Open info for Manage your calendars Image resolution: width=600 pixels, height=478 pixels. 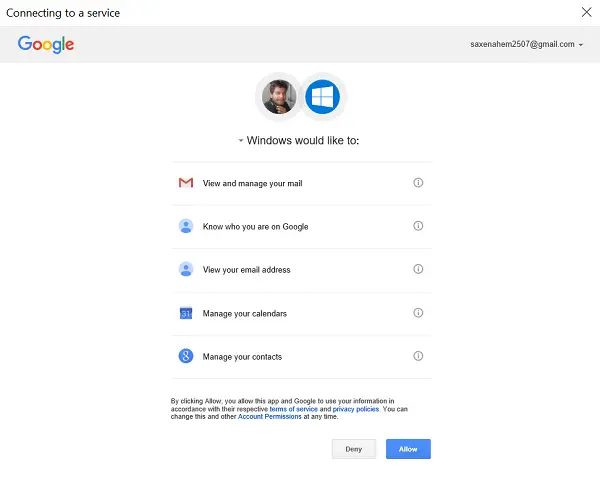(x=418, y=313)
